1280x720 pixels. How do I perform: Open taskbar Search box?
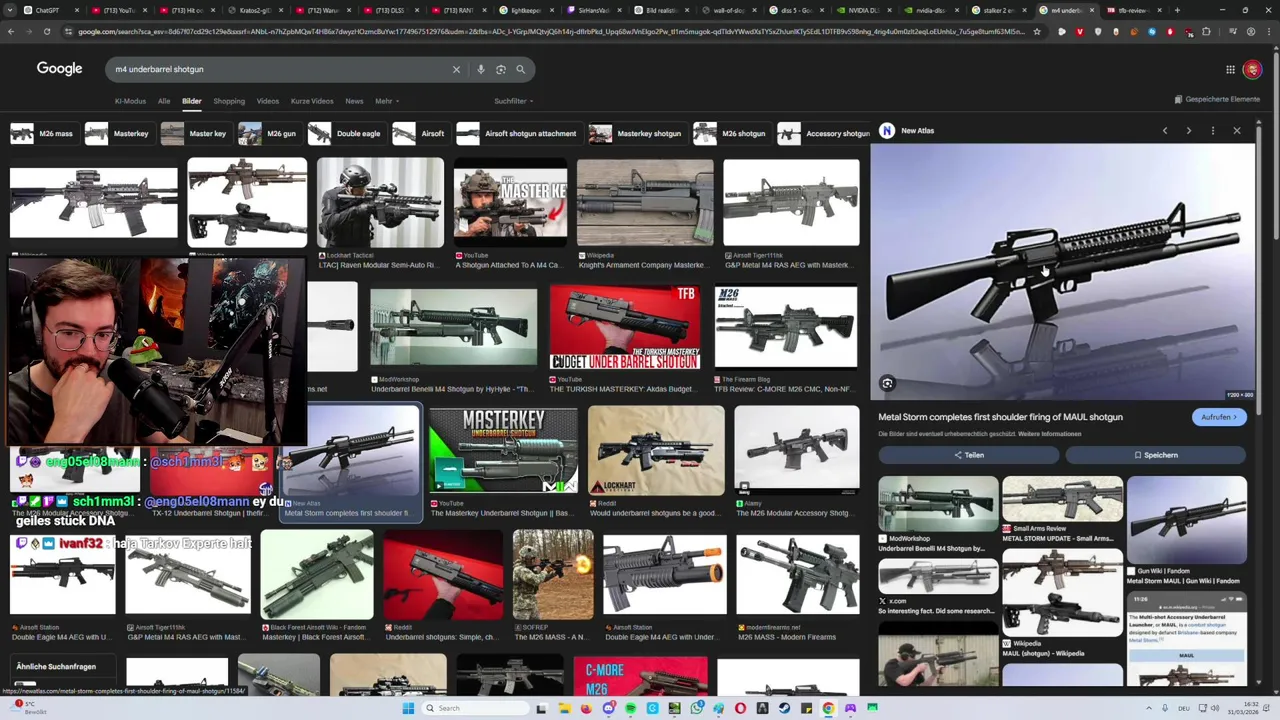[x=476, y=708]
